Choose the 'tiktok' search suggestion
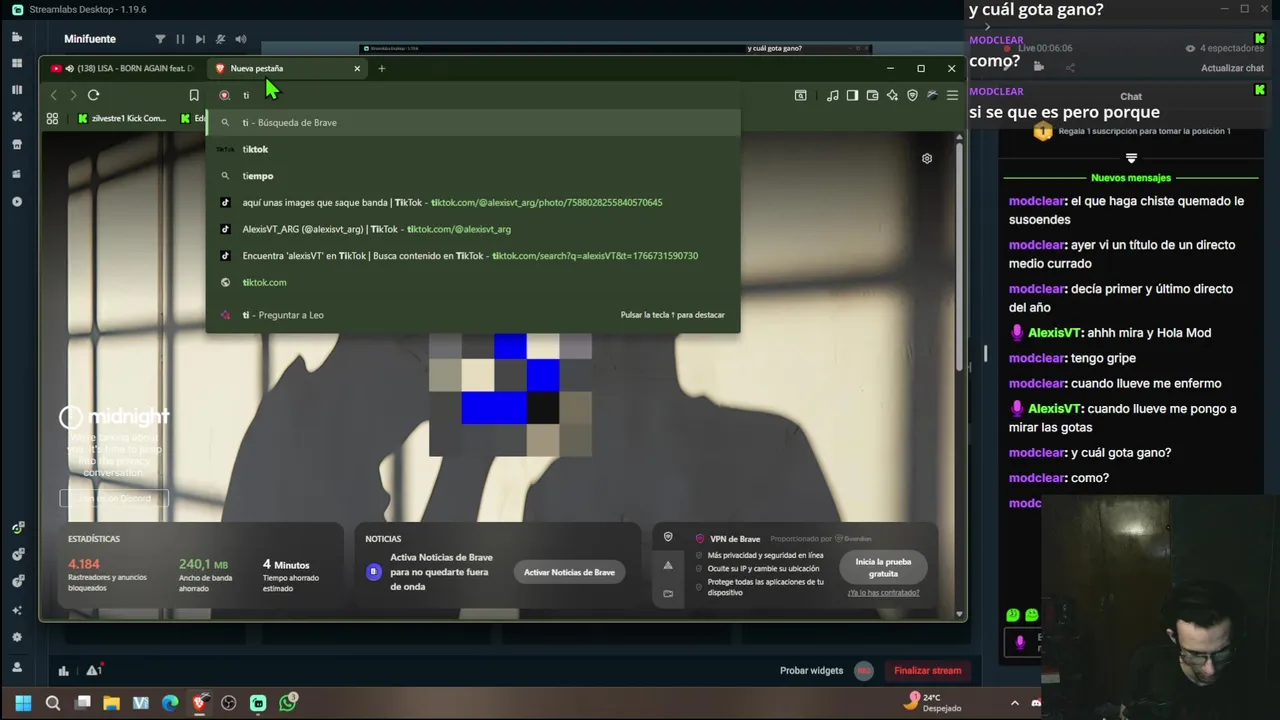This screenshot has height=720, width=1280. pos(473,149)
